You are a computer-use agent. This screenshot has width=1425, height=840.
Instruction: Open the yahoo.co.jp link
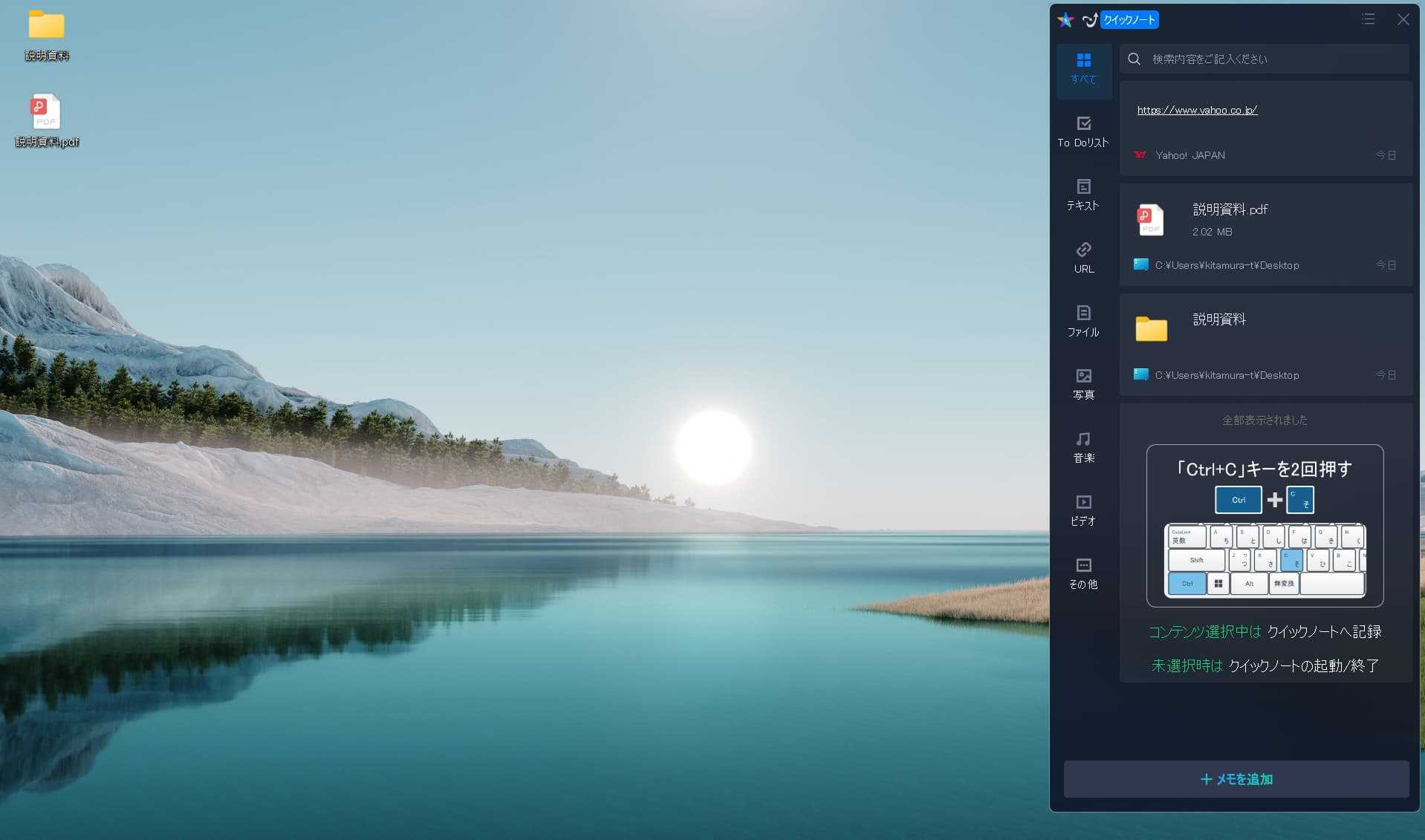pos(1197,110)
